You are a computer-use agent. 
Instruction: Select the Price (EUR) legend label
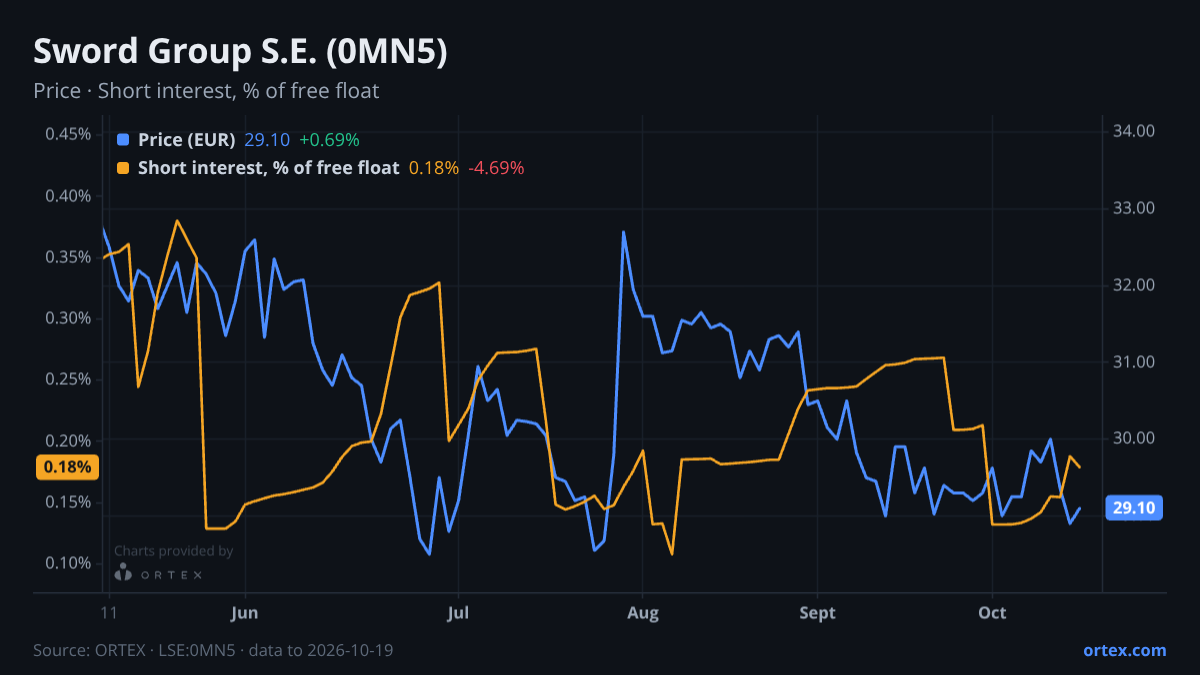pyautogui.click(x=187, y=140)
